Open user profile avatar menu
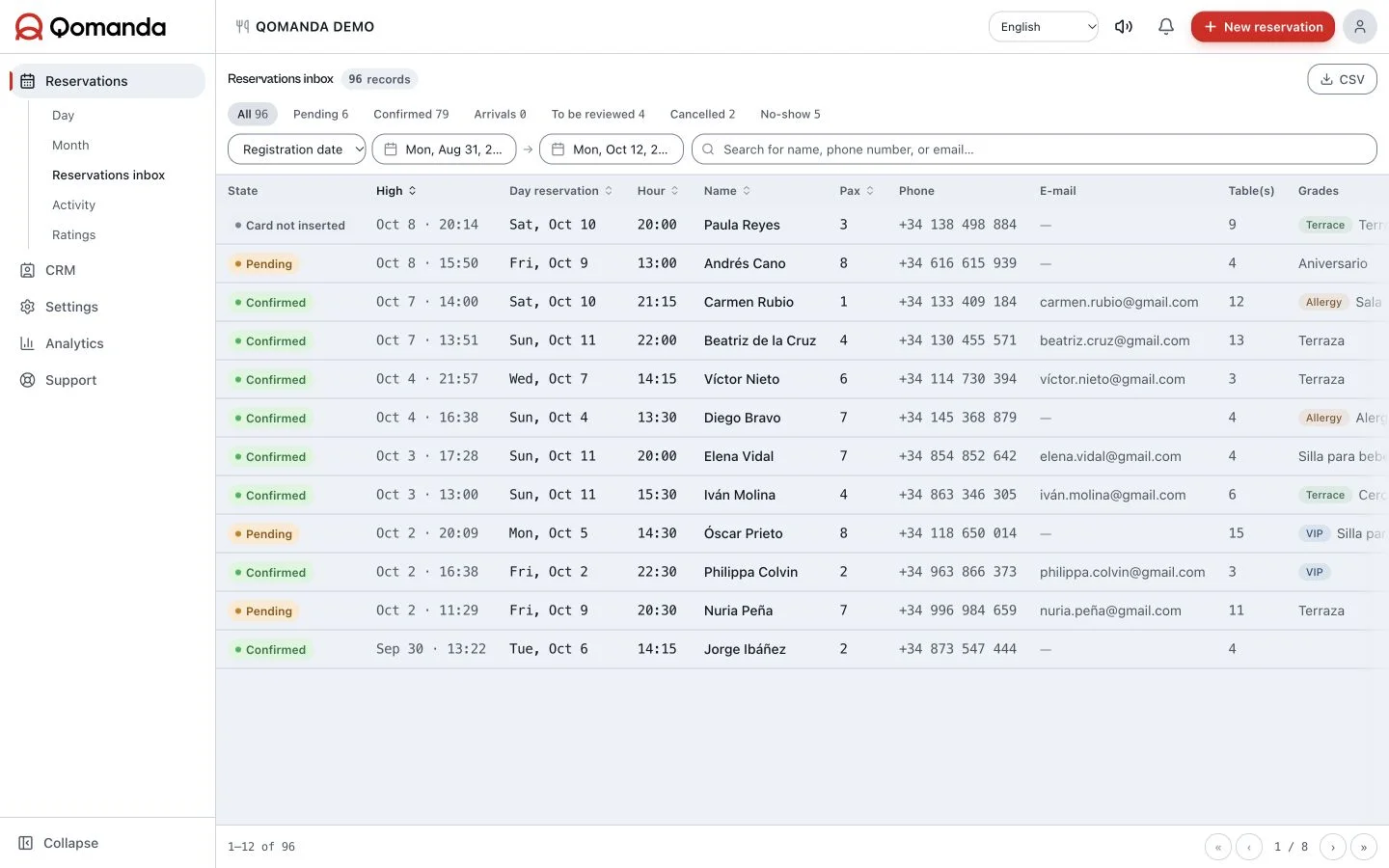The width and height of the screenshot is (1389, 868). [x=1359, y=27]
